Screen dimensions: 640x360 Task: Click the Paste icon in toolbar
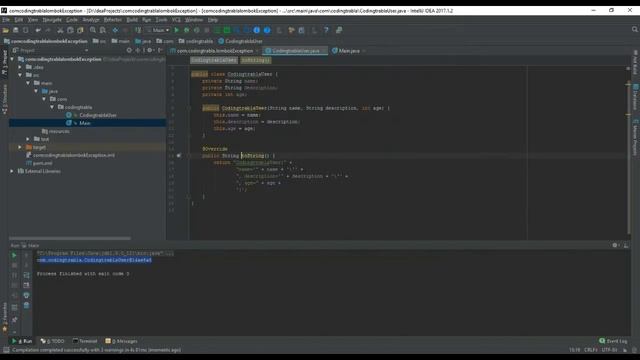tap(80, 30)
